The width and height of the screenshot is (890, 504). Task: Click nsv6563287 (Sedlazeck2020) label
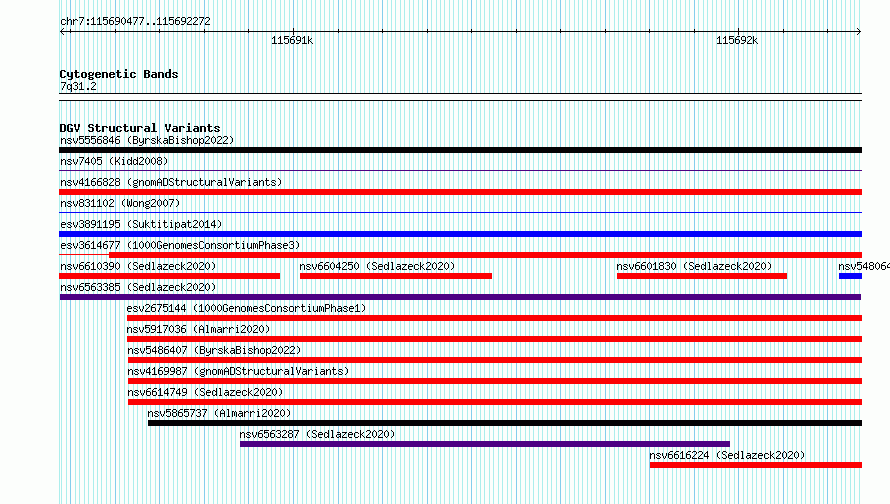pos(317,434)
